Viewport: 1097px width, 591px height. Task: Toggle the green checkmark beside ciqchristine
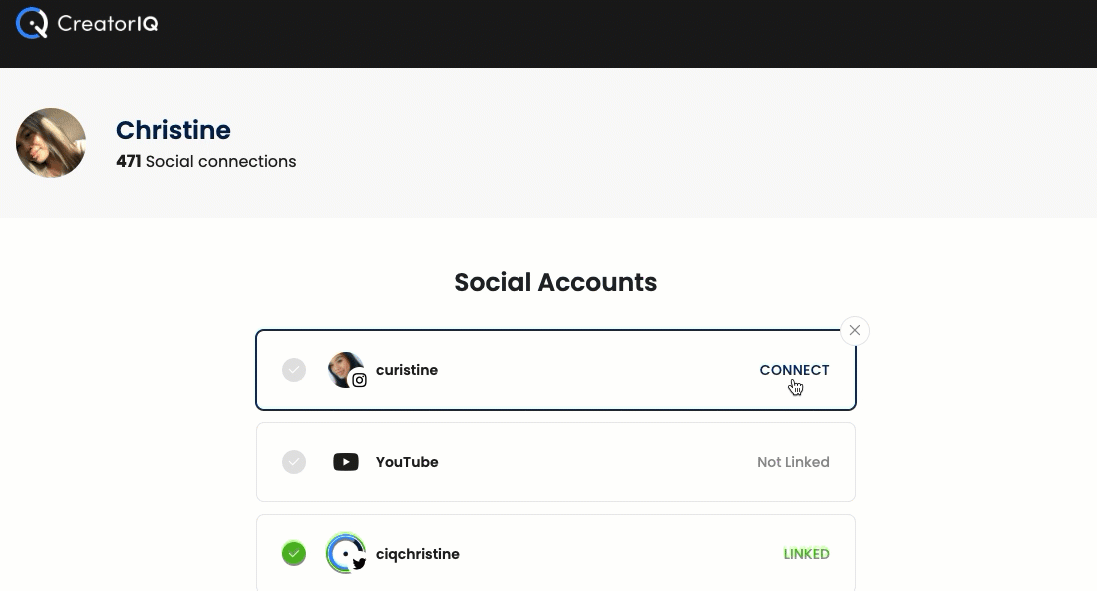click(x=294, y=554)
